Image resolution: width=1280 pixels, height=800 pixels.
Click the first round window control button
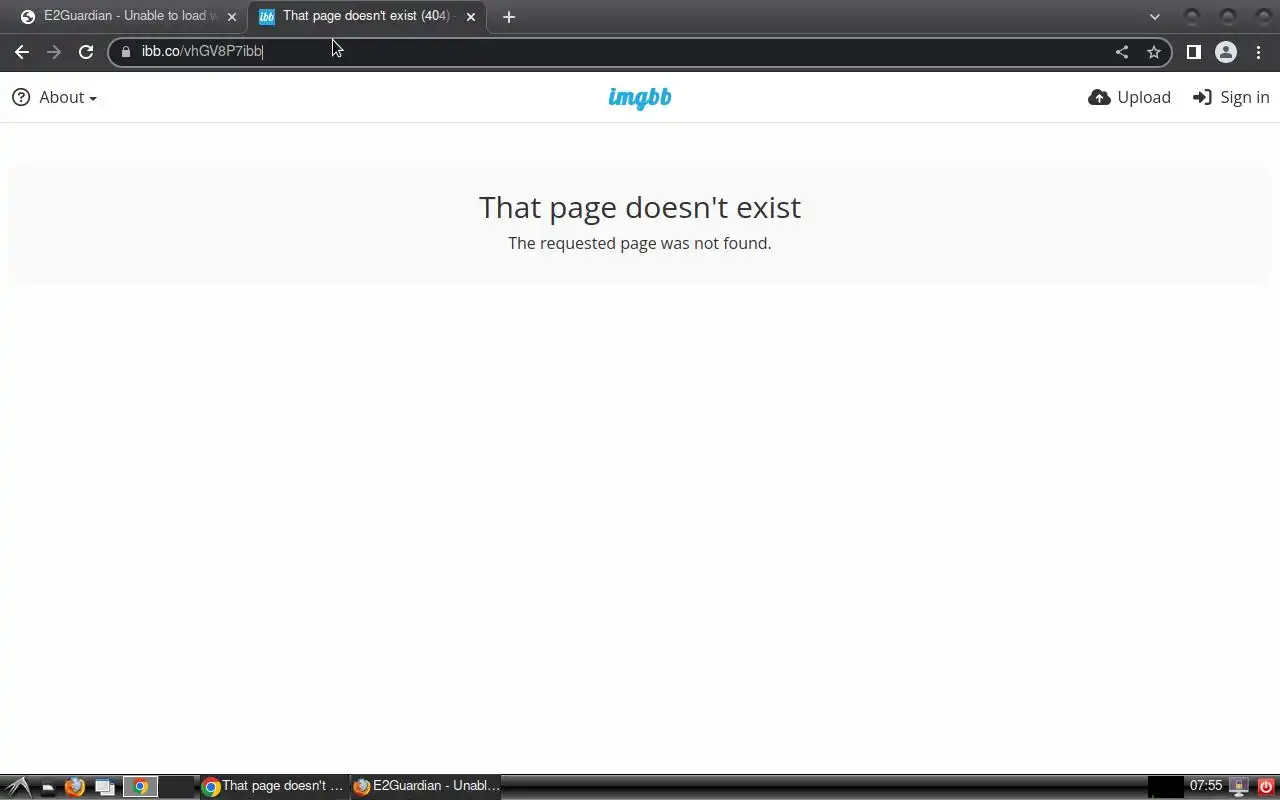(x=1191, y=17)
